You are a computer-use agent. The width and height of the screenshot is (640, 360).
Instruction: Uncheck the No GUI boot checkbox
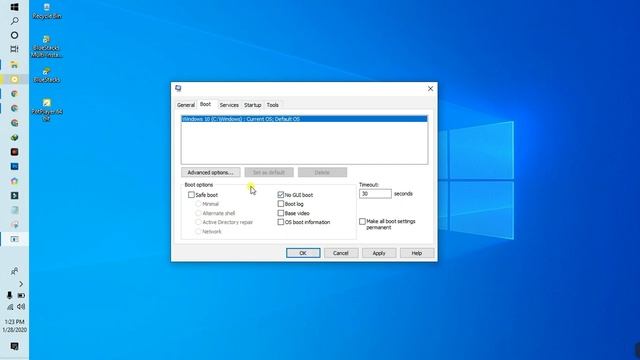(x=280, y=195)
